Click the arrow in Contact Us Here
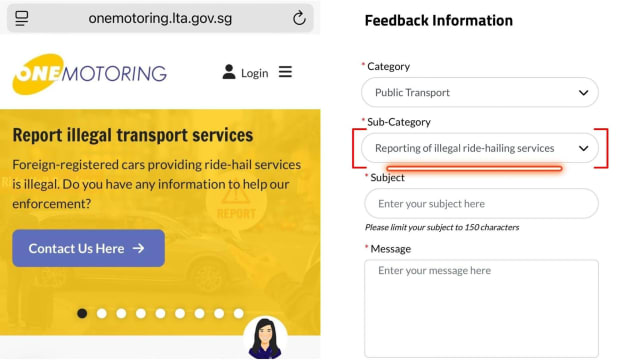 coord(139,248)
